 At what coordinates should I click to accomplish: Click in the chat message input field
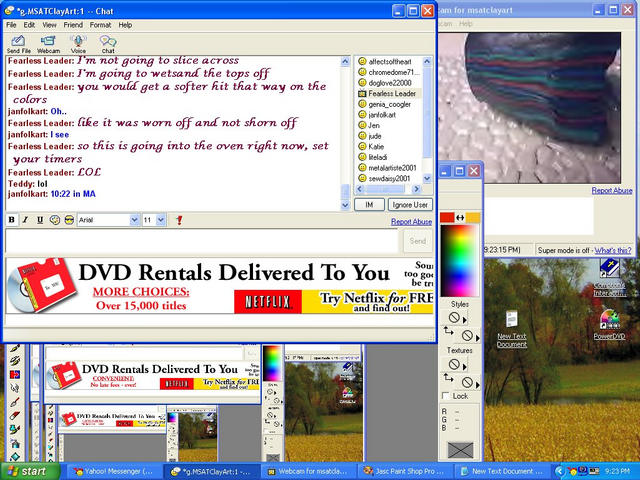202,241
